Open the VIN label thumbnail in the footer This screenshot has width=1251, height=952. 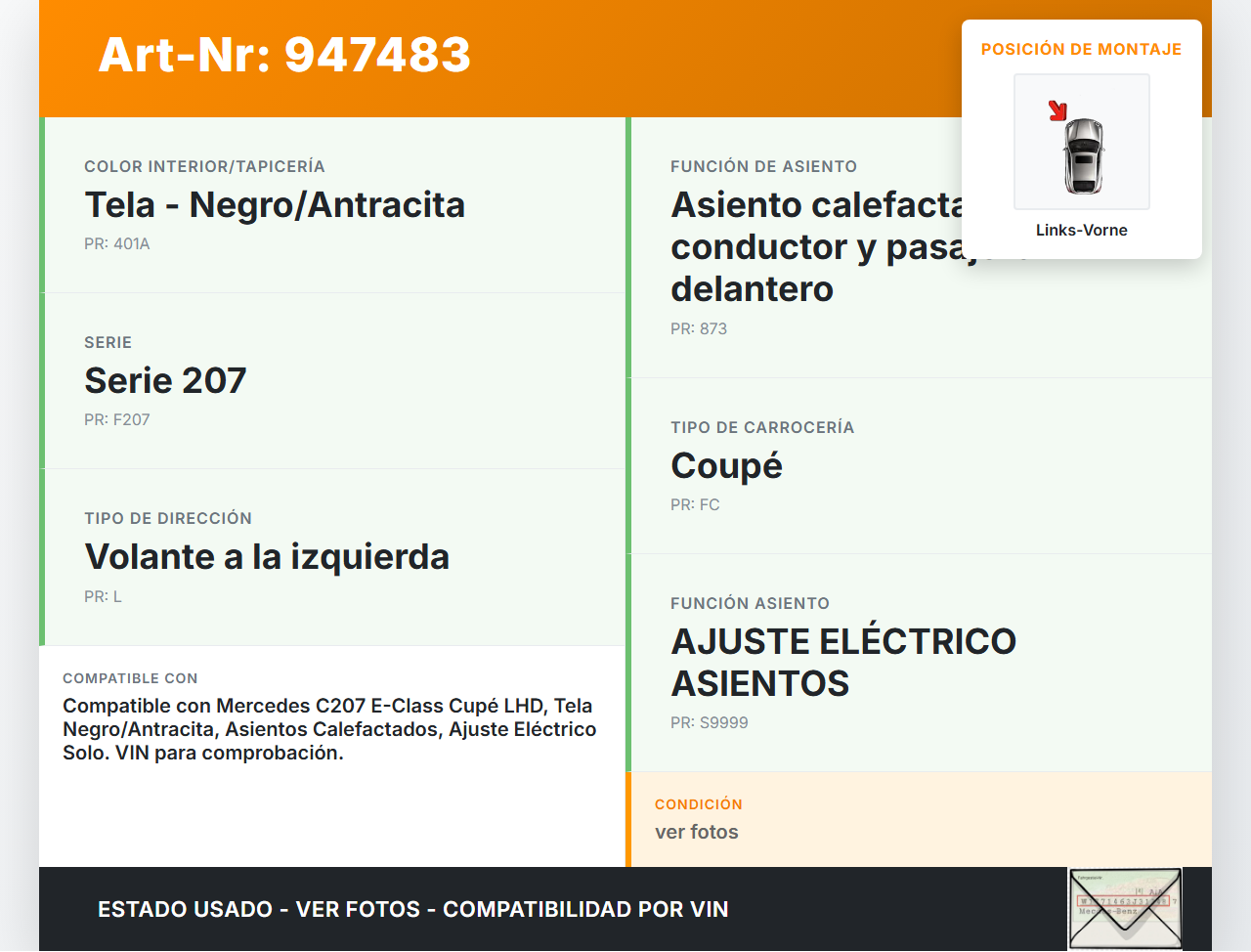click(1125, 908)
